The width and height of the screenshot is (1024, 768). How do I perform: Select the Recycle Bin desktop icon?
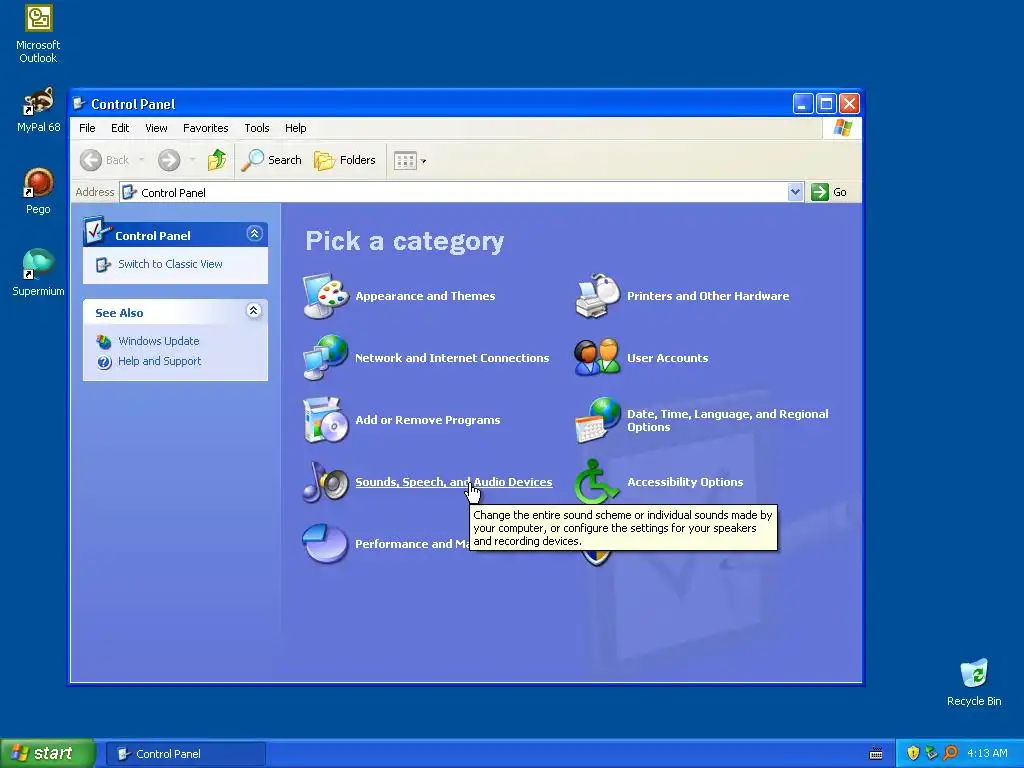pyautogui.click(x=974, y=682)
